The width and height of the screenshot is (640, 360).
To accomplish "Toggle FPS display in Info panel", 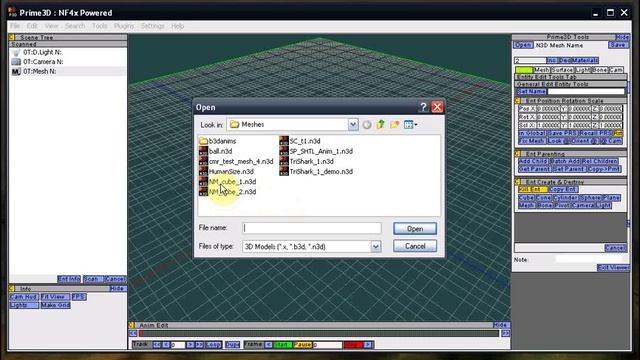I will pos(78,297).
